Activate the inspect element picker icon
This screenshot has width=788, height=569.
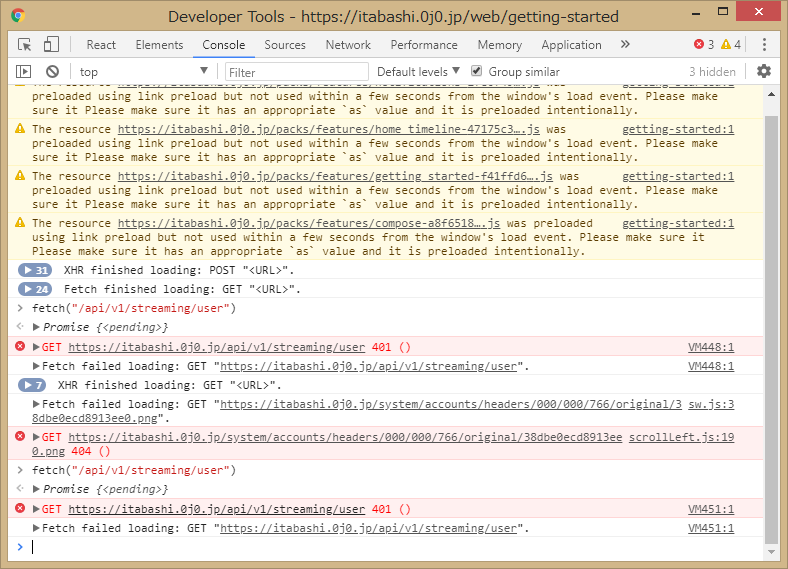click(25, 45)
